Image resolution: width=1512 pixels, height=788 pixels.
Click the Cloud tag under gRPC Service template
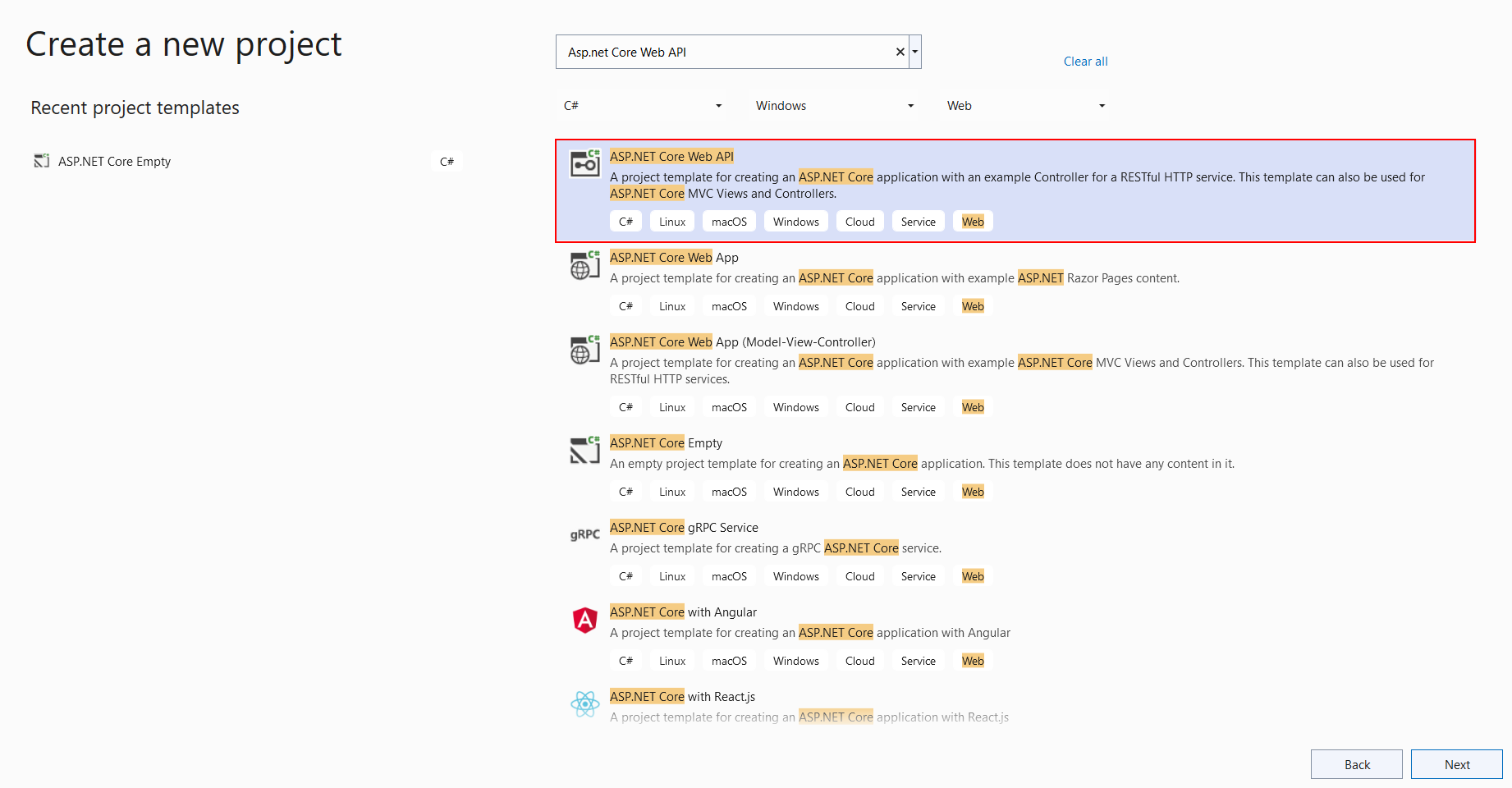click(x=860, y=576)
